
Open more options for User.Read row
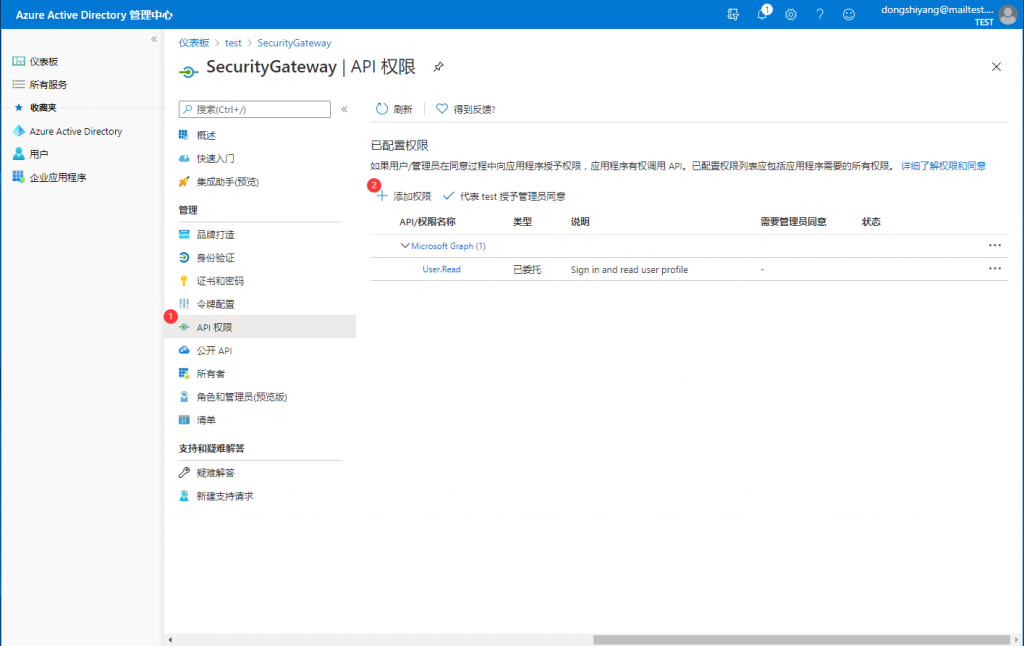[x=995, y=269]
